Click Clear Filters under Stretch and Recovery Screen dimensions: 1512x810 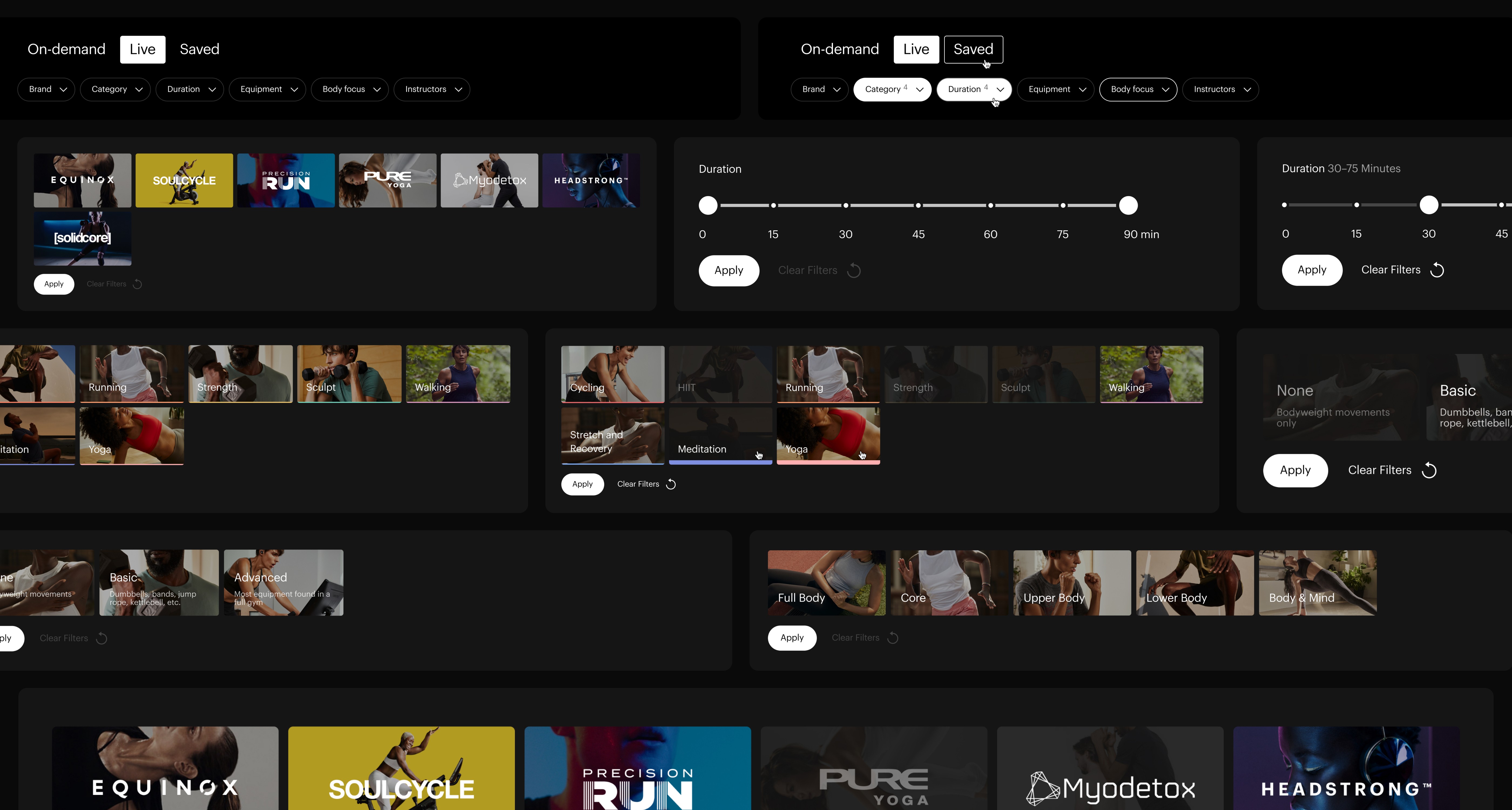(x=638, y=484)
